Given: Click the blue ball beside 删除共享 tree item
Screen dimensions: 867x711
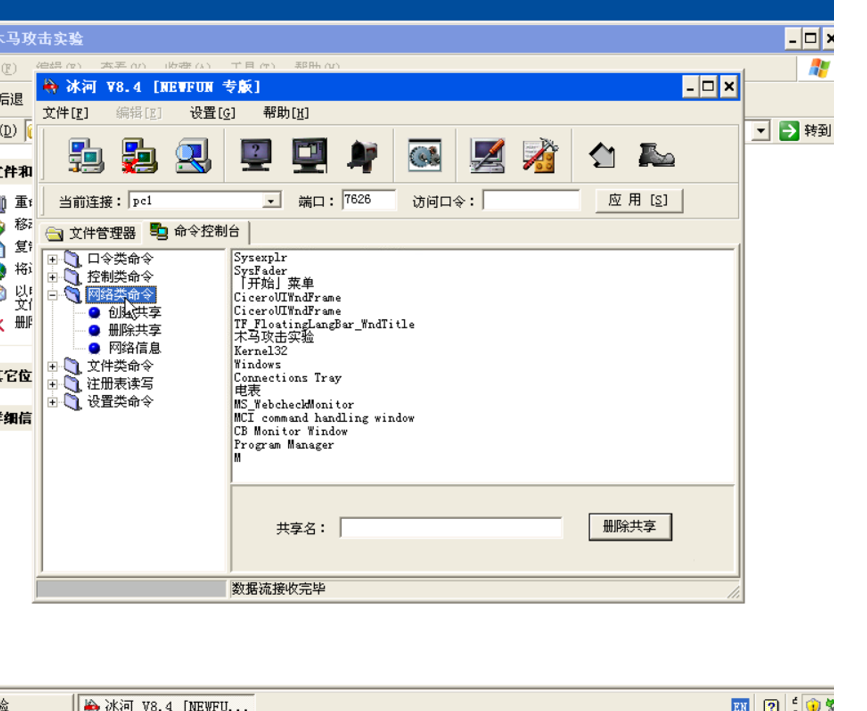Looking at the screenshot, I should [x=95, y=330].
